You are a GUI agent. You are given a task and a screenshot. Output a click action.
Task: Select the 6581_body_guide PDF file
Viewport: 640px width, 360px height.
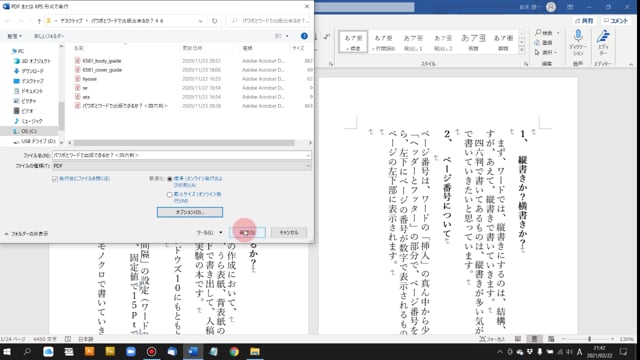102,61
